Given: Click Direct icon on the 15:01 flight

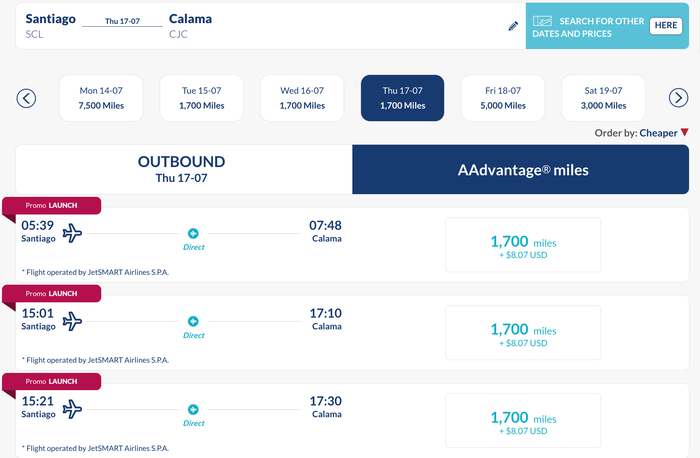Looking at the screenshot, I should click(193, 321).
